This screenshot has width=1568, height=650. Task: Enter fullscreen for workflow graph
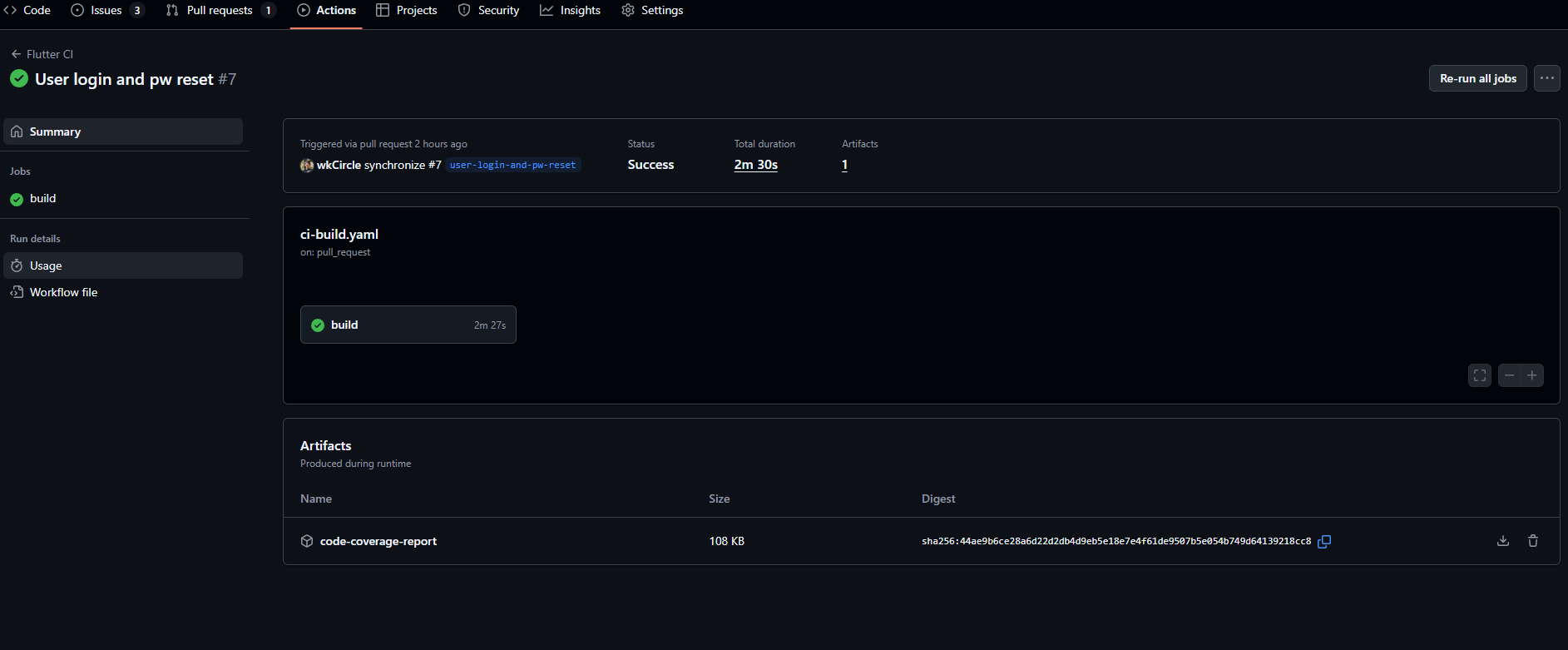tap(1479, 375)
